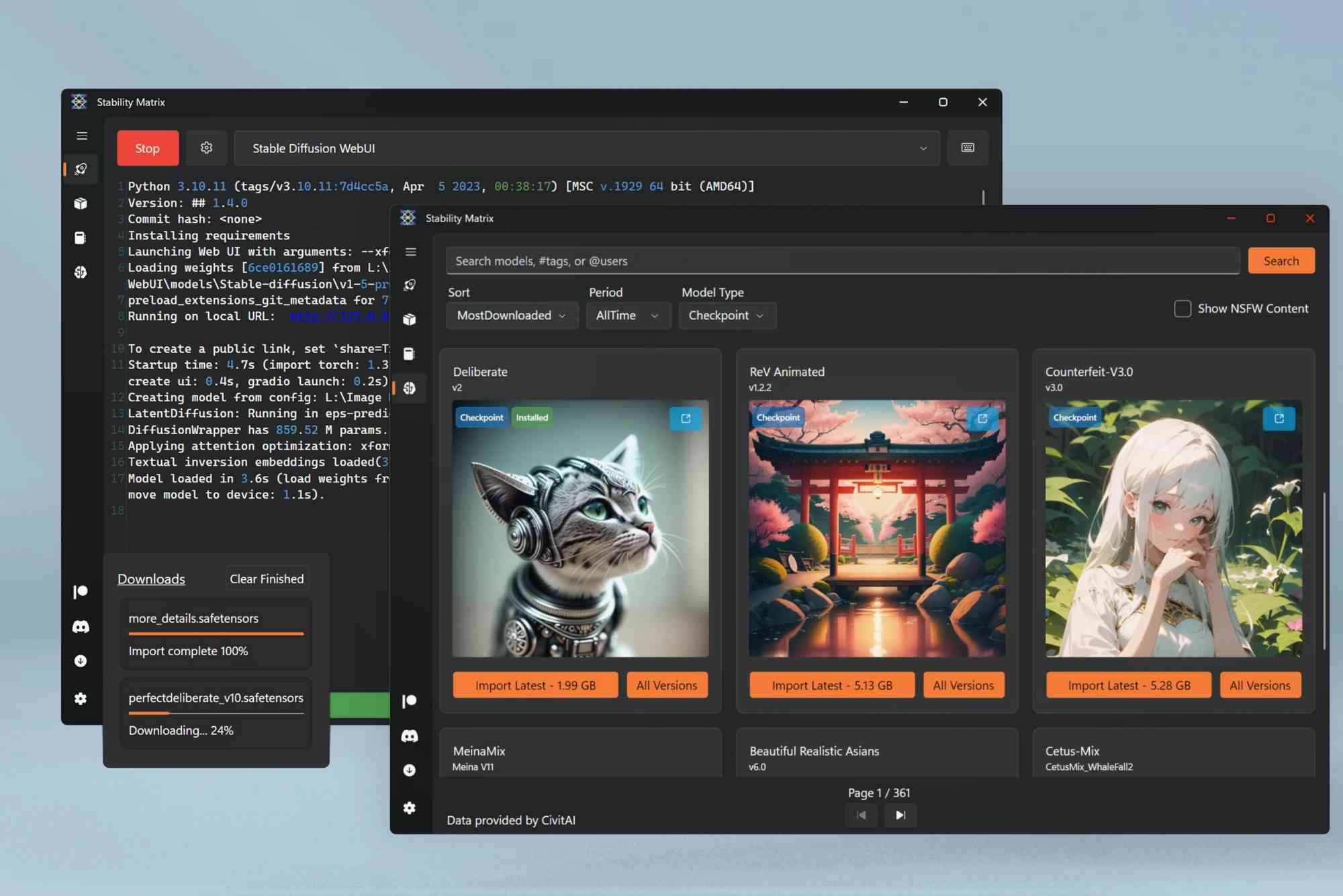The width and height of the screenshot is (1343, 896).
Task: Open Counterfeit-V3.0 external link icon
Action: pyautogui.click(x=1279, y=418)
